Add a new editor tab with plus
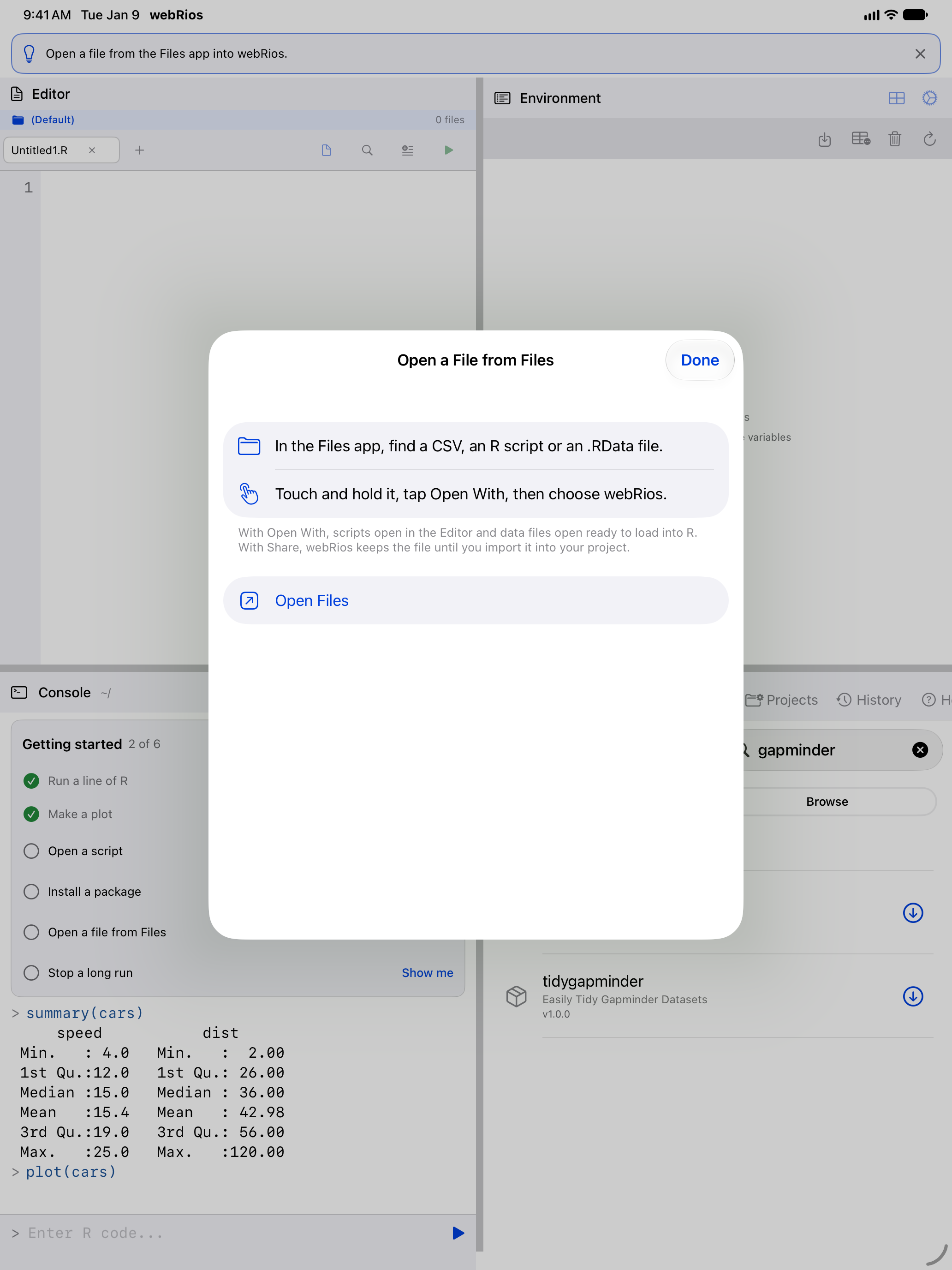The width and height of the screenshot is (952, 1270). click(x=139, y=150)
